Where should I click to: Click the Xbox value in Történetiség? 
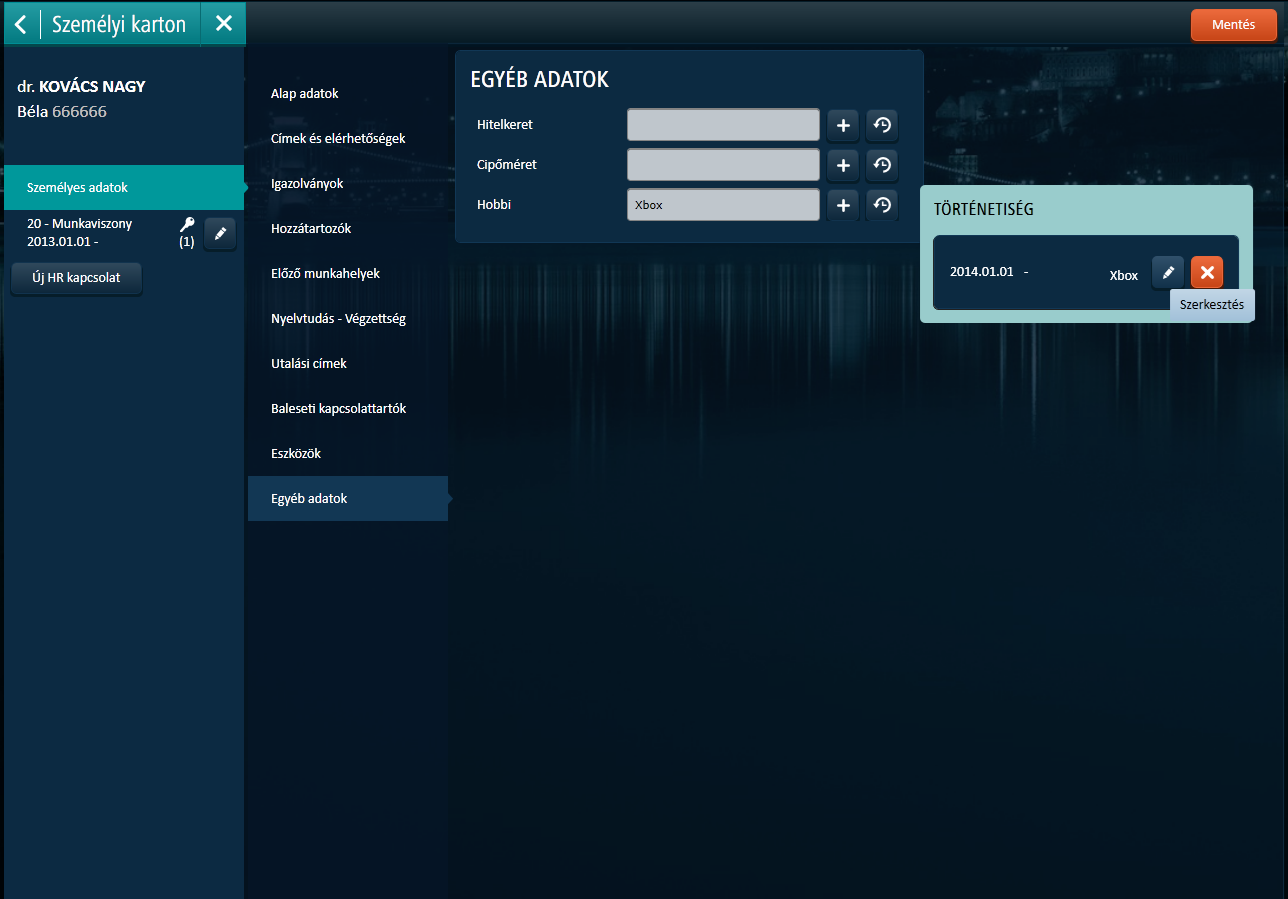1124,276
